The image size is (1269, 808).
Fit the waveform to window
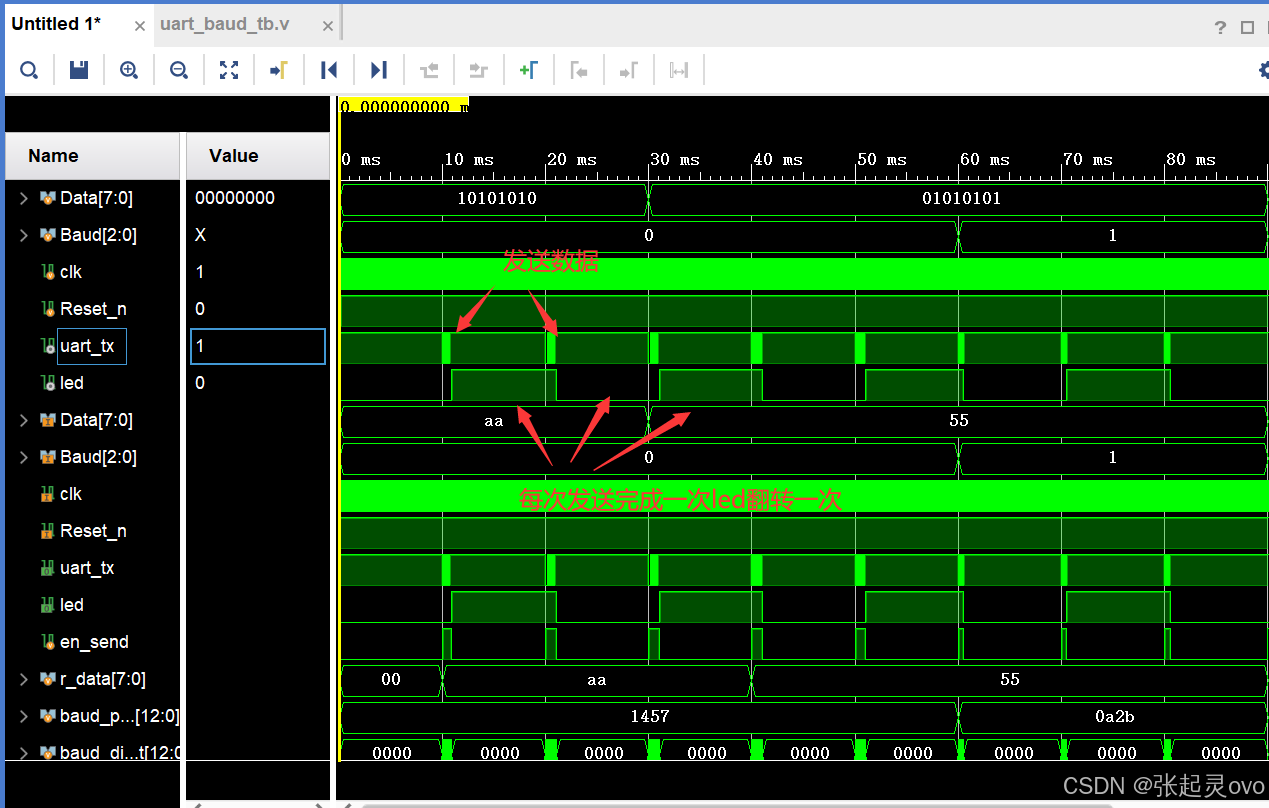tap(229, 70)
